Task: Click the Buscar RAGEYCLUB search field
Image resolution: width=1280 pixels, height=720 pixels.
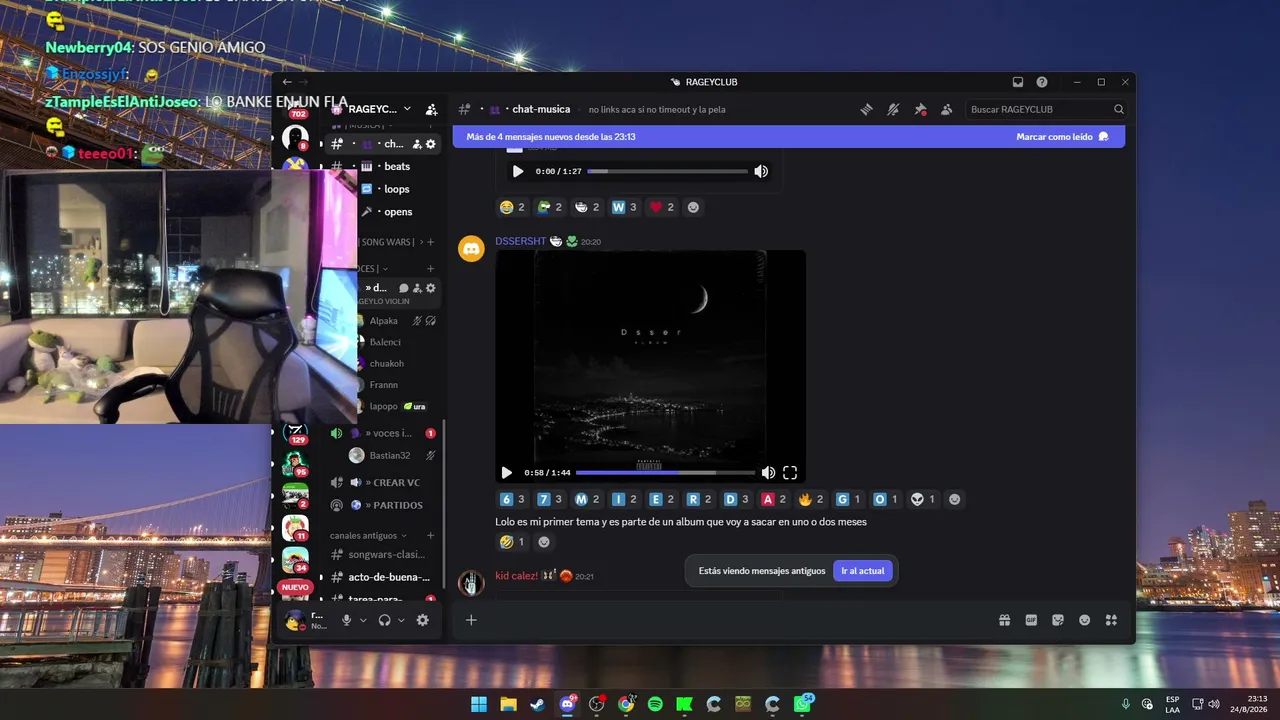Action: pos(1047,109)
